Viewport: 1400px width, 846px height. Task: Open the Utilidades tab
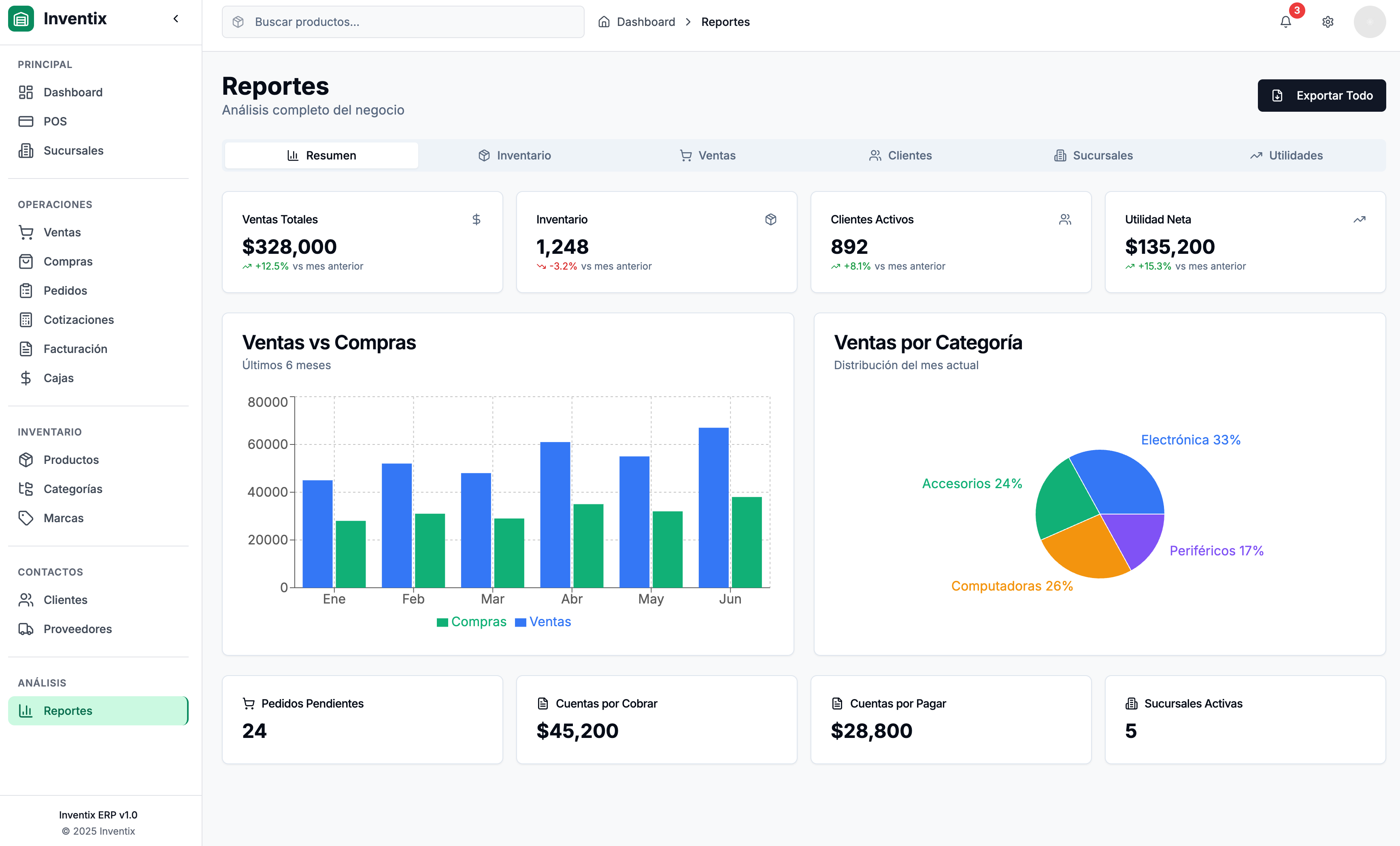click(1286, 156)
